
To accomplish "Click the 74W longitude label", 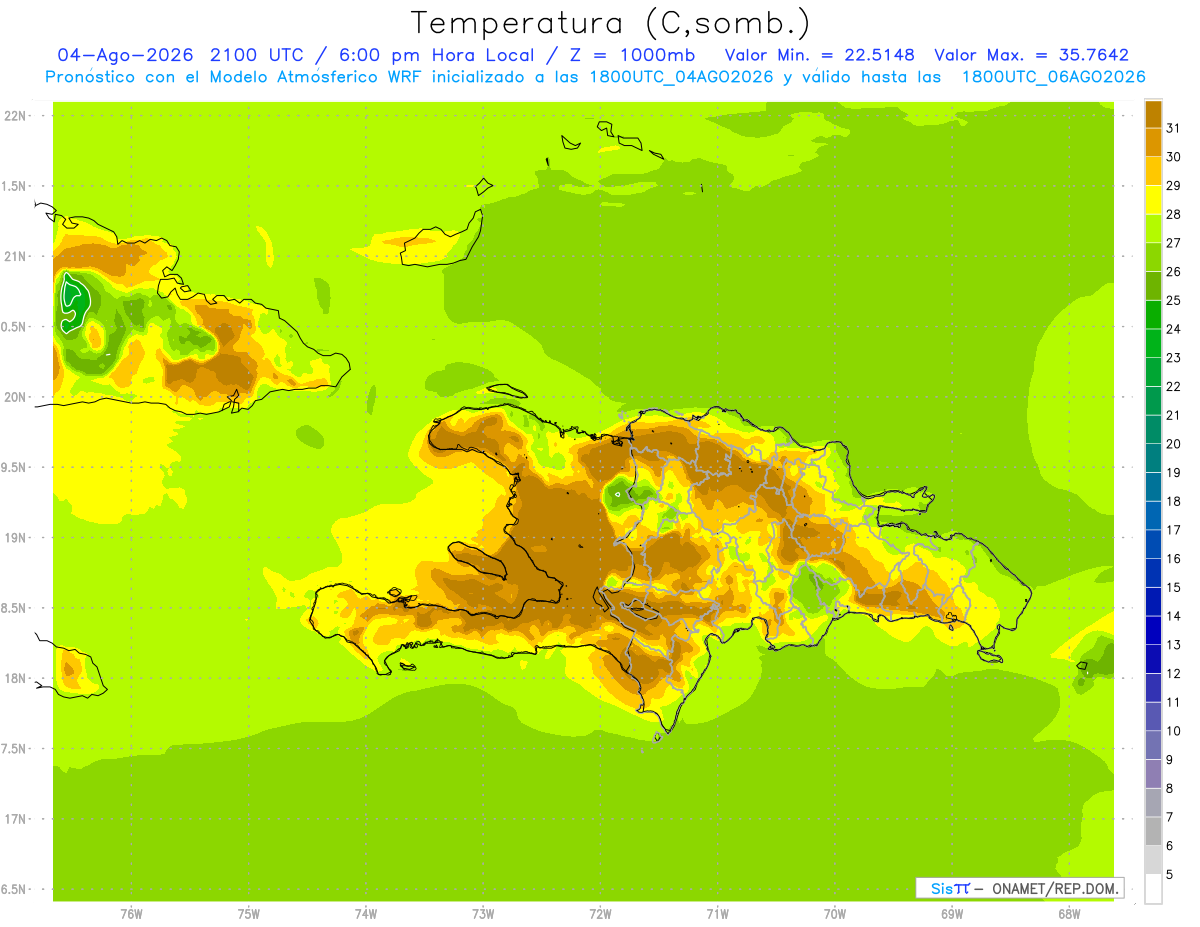I will pyautogui.click(x=366, y=913).
